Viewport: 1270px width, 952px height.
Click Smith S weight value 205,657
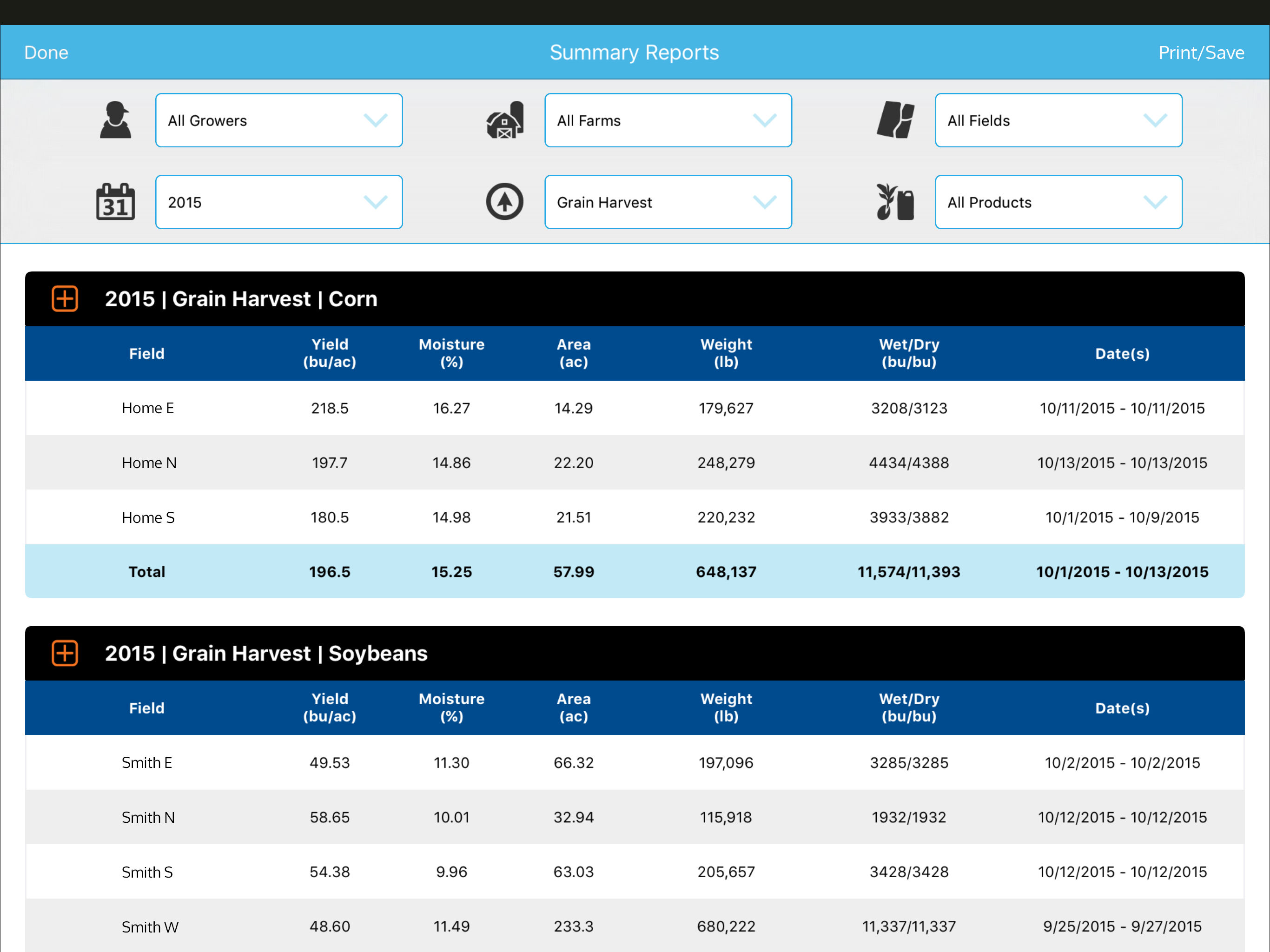(726, 871)
